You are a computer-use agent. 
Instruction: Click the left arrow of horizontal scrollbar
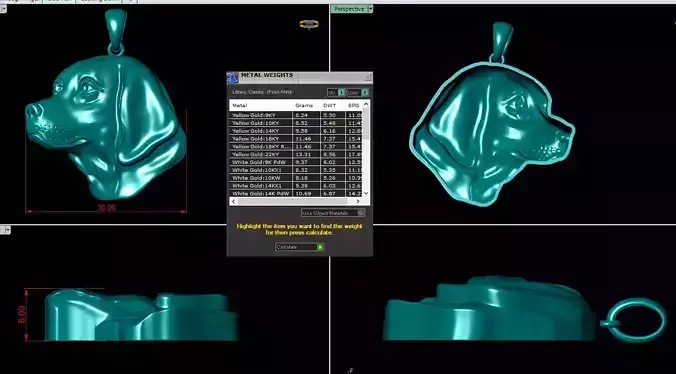tap(234, 201)
